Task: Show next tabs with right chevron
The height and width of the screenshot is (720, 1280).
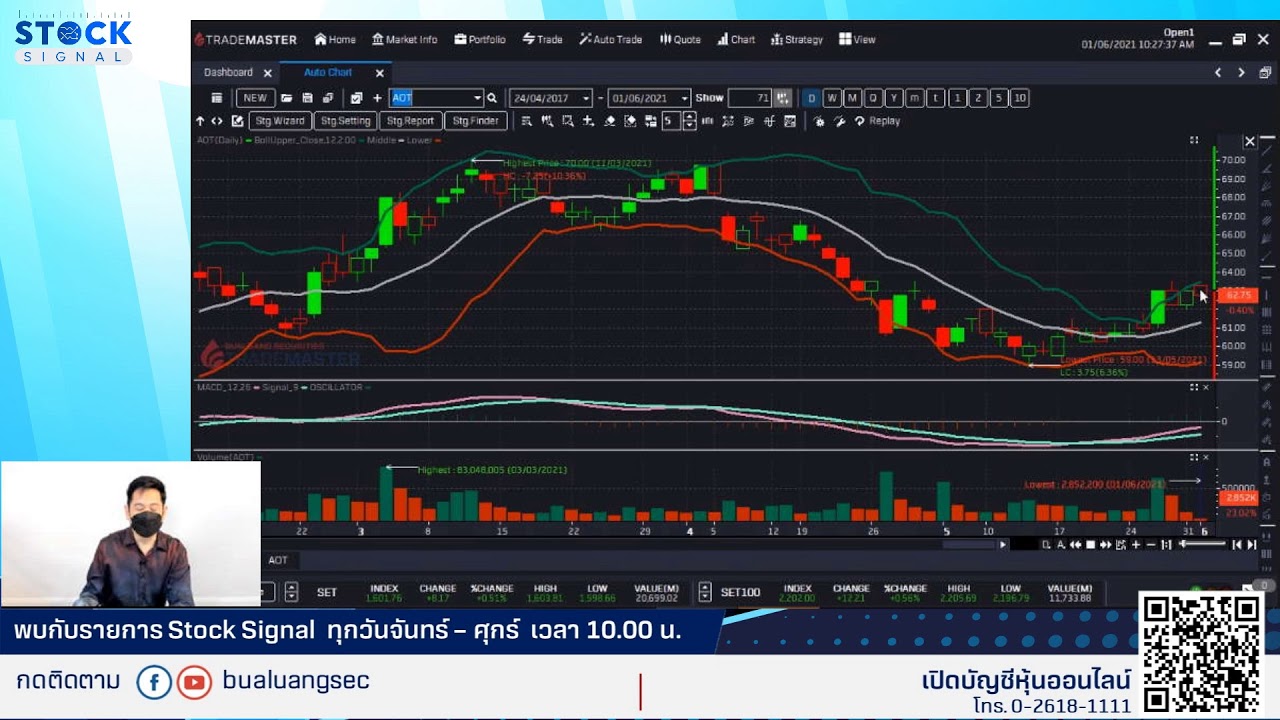Action: pyautogui.click(x=1241, y=73)
